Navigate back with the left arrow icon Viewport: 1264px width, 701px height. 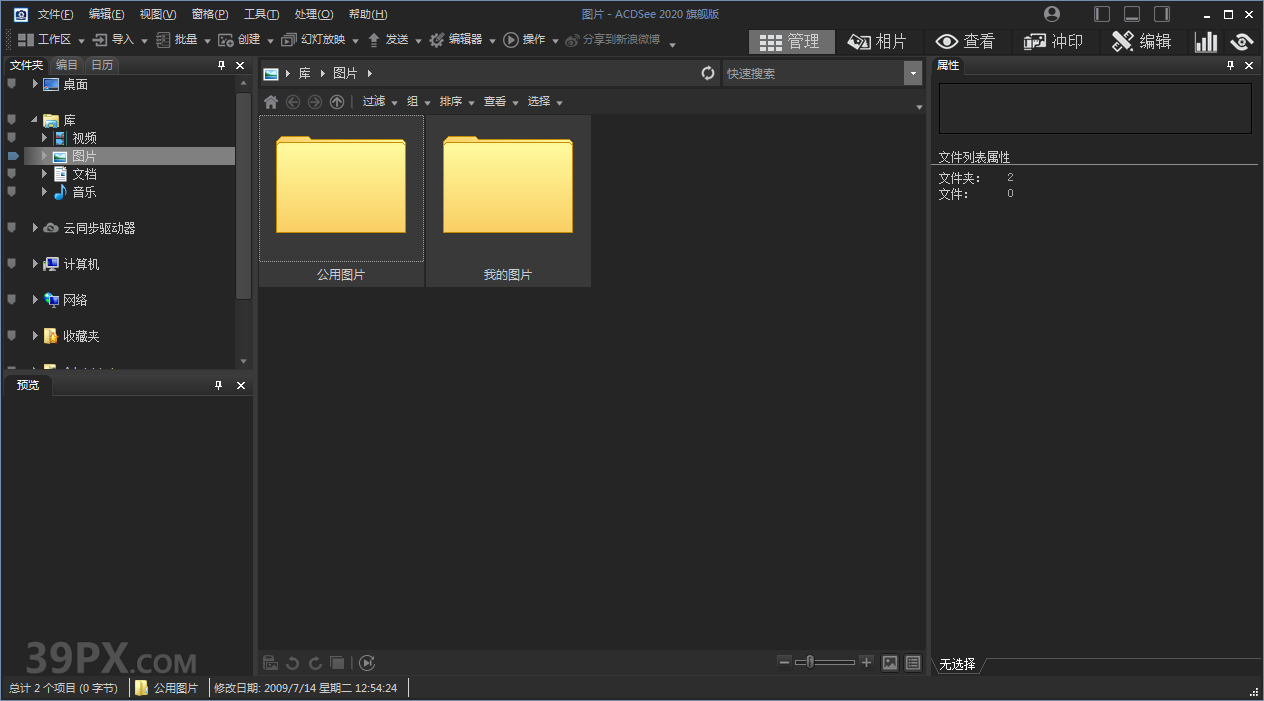(293, 102)
